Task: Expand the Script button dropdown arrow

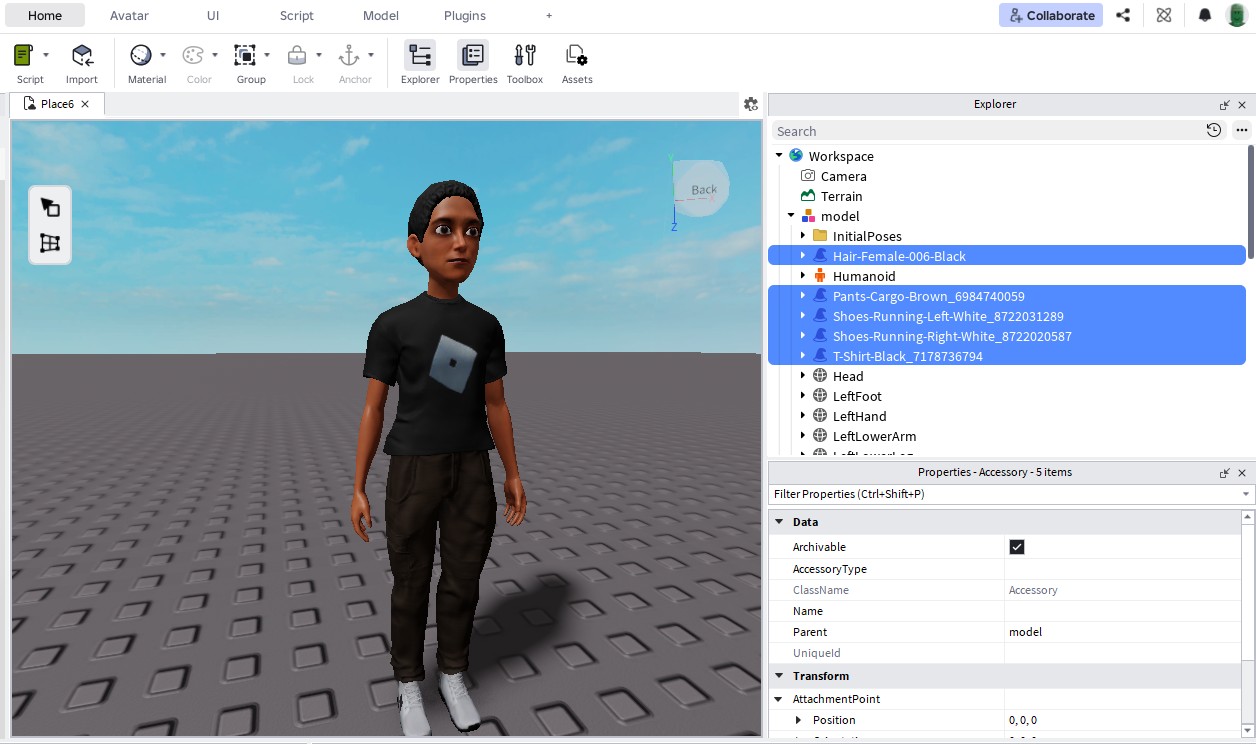Action: 46,55
